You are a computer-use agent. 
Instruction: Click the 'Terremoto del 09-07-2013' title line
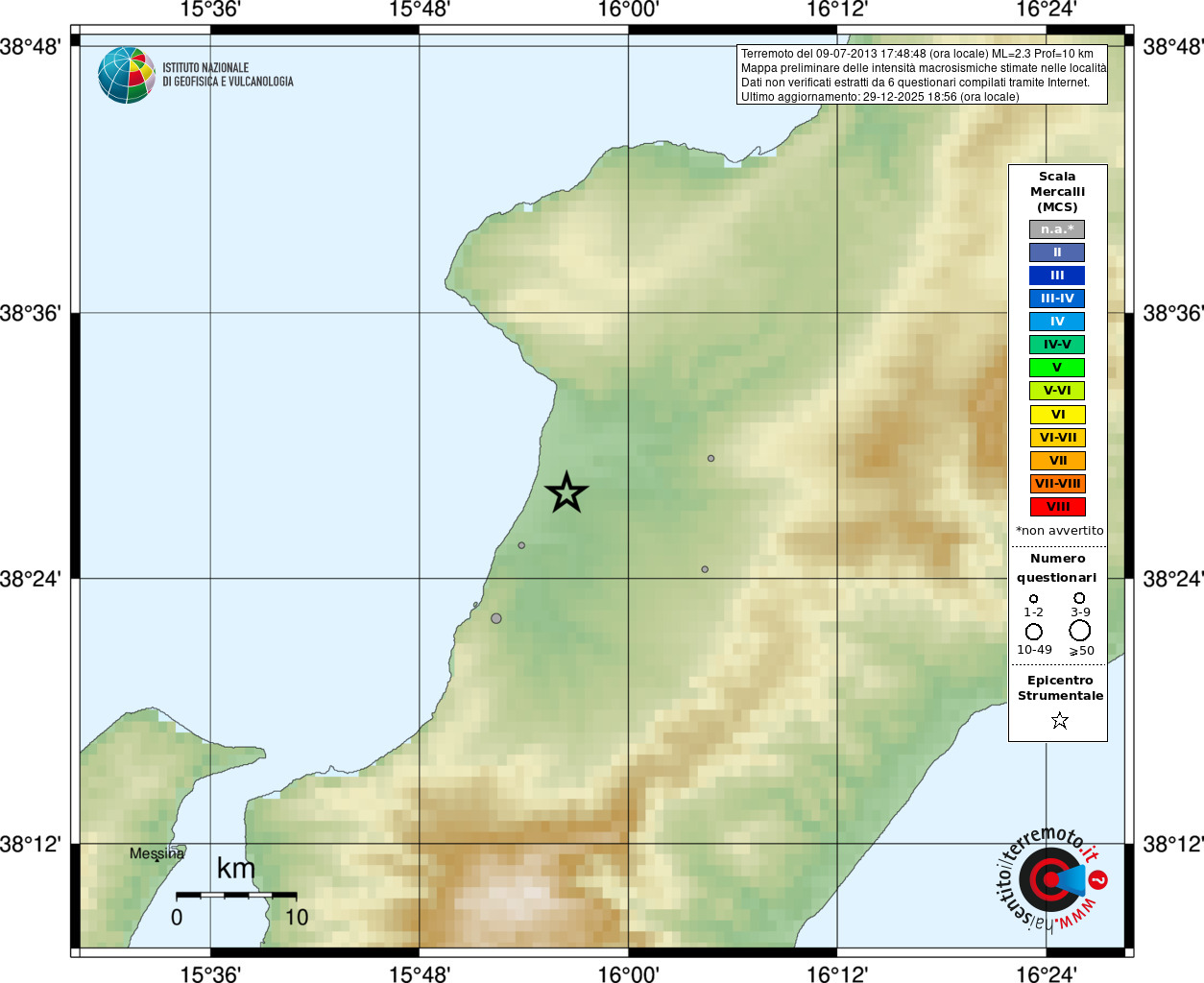[917, 54]
